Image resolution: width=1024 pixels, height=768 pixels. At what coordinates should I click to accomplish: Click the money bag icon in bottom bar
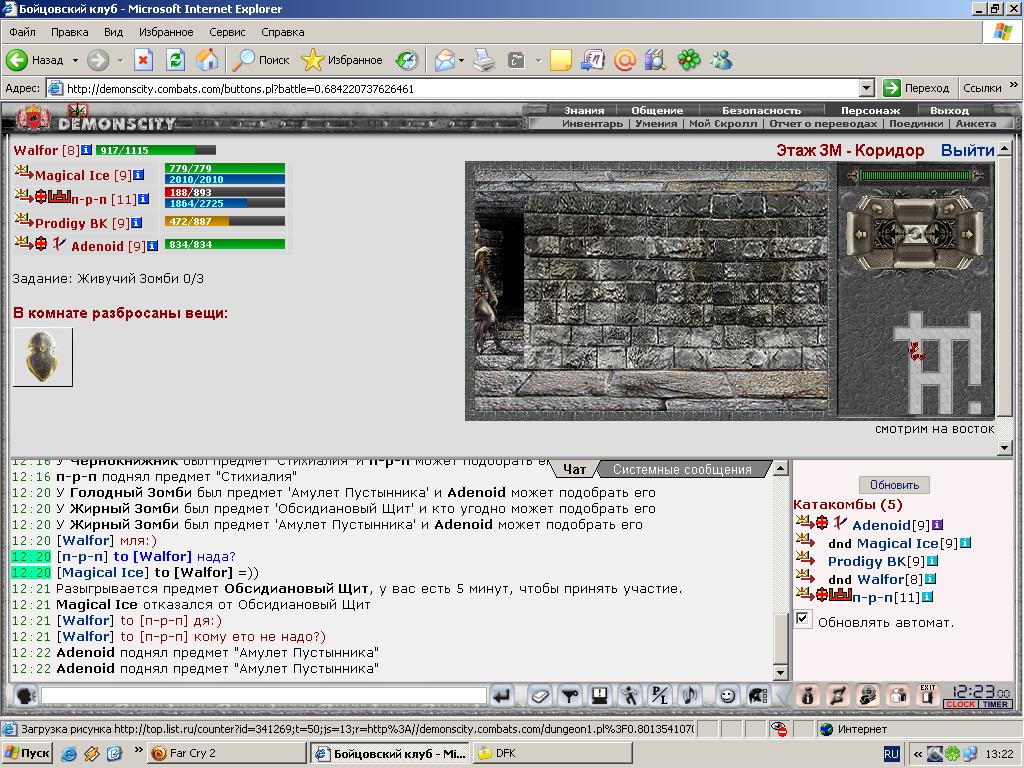[x=808, y=696]
